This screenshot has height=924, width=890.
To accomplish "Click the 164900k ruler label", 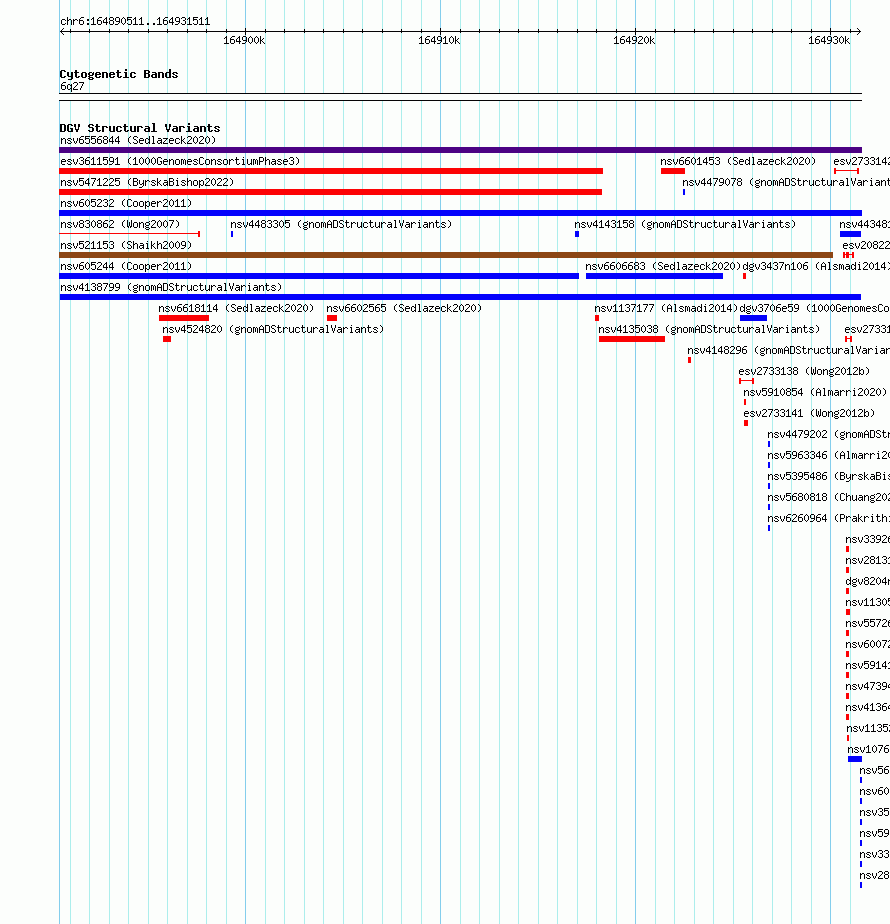I will tap(244, 40).
